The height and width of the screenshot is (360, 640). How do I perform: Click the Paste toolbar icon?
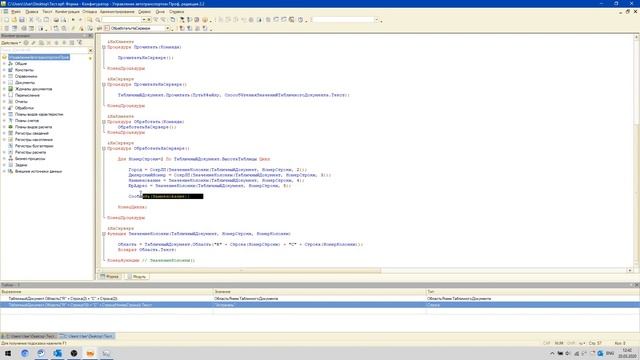click(x=46, y=20)
